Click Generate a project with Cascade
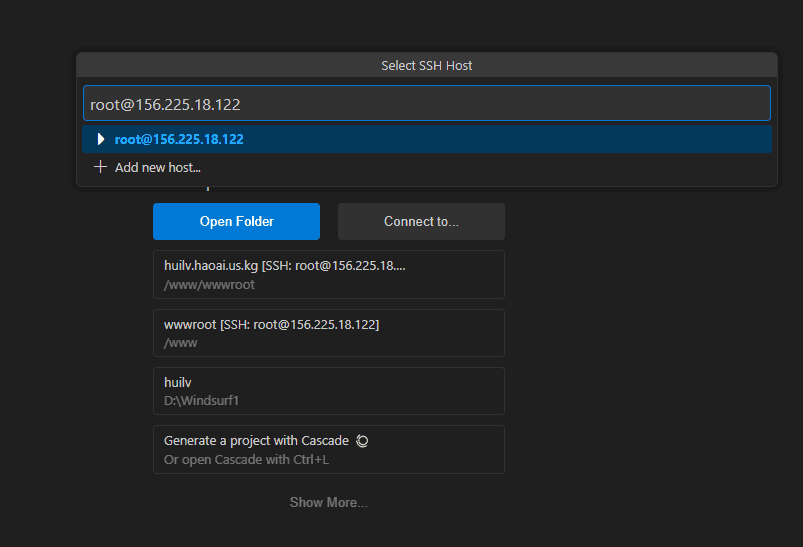Viewport: 803px width, 547px height. pos(329,449)
